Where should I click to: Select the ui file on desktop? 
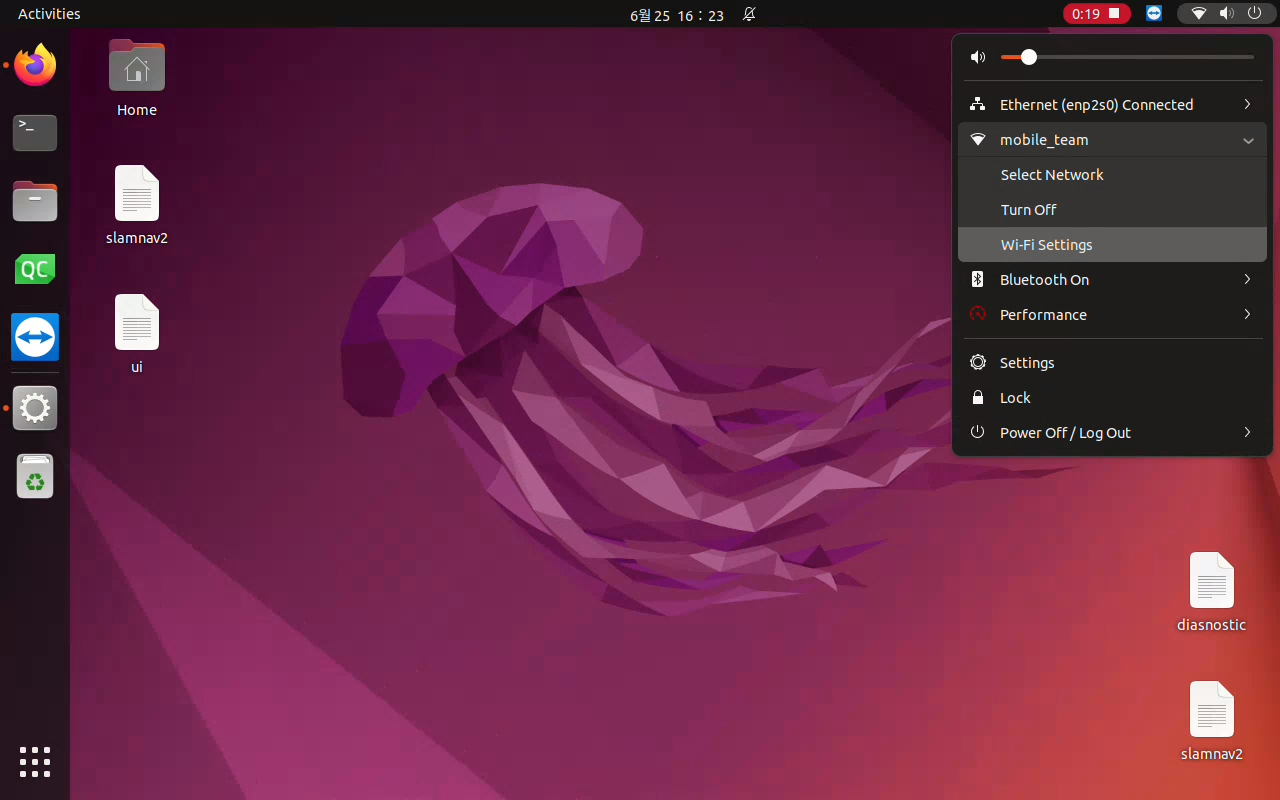click(137, 335)
